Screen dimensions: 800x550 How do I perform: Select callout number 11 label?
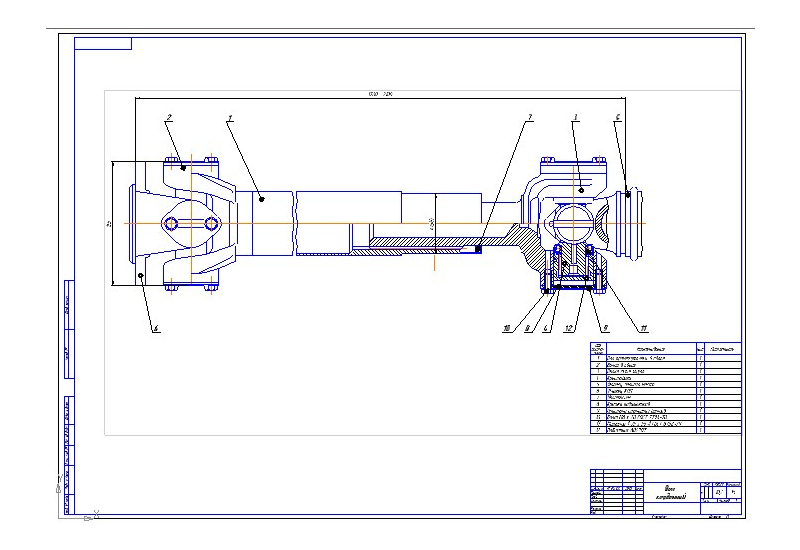[x=644, y=327]
